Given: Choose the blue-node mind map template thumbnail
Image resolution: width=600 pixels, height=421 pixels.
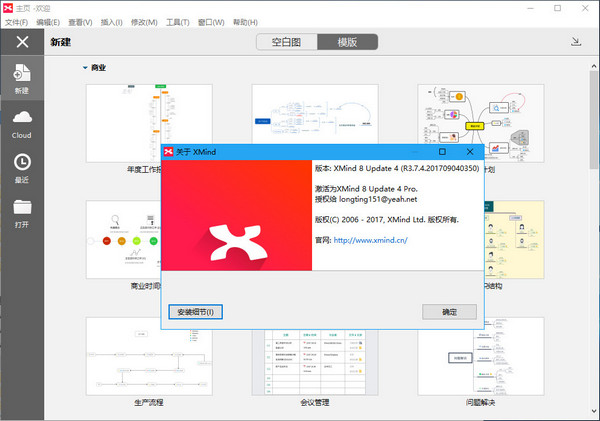Looking at the screenshot, I should point(315,115).
